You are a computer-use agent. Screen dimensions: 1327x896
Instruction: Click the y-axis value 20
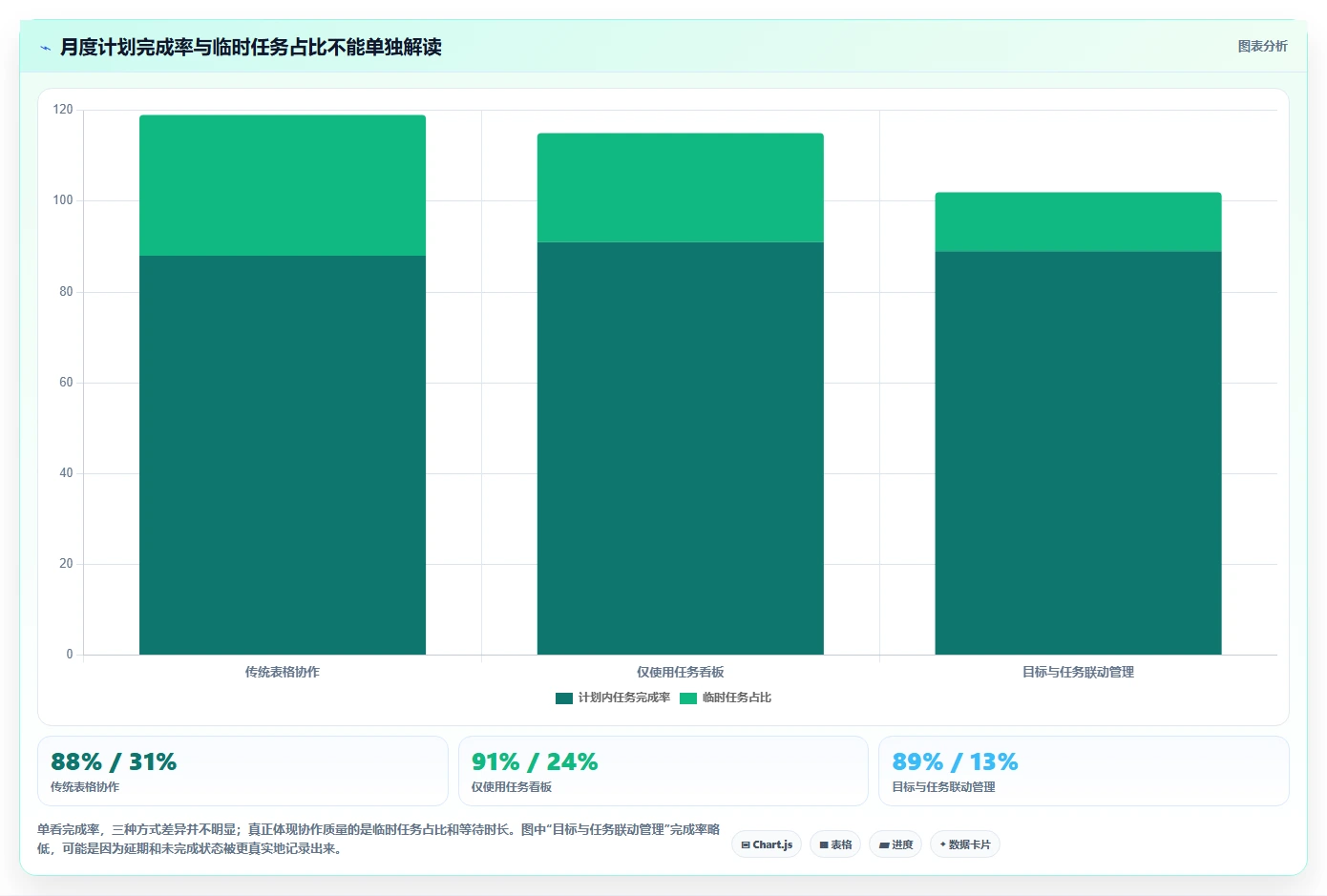tap(66, 564)
